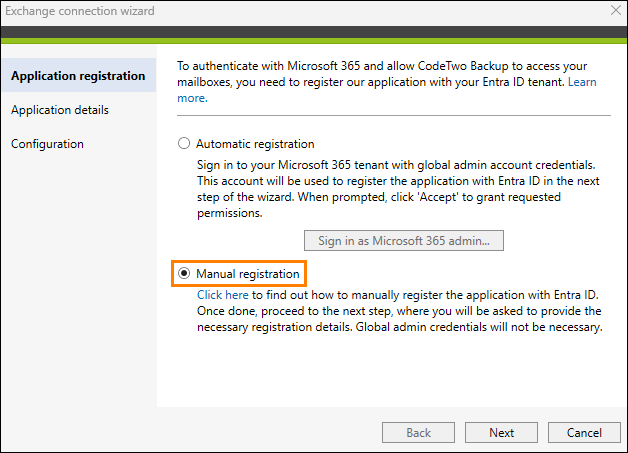628x453 pixels.
Task: Go to the Application details step
Action: coord(60,110)
